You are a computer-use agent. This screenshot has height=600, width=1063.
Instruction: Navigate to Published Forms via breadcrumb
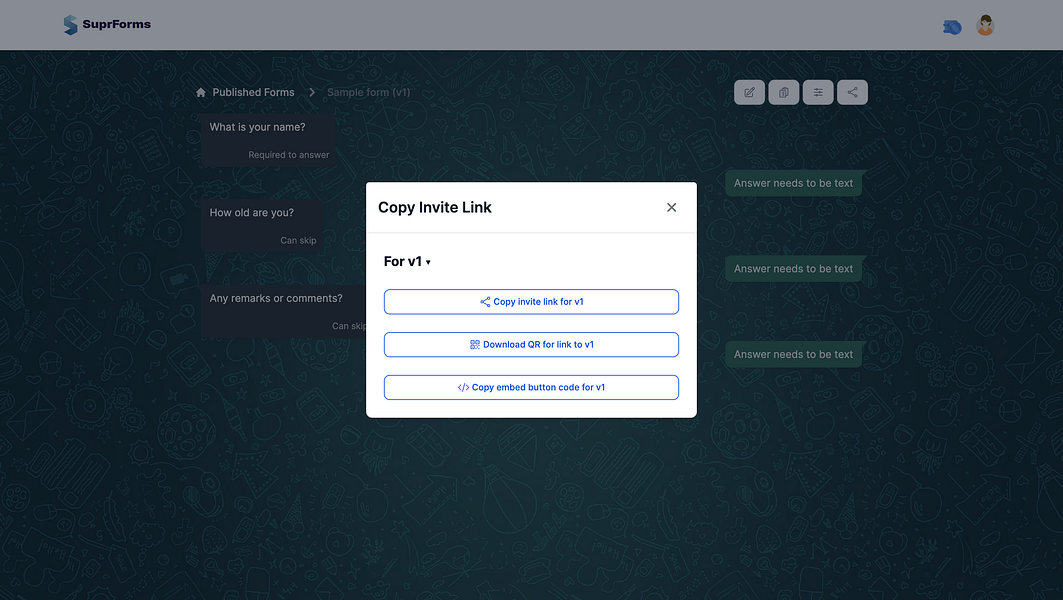click(x=253, y=92)
